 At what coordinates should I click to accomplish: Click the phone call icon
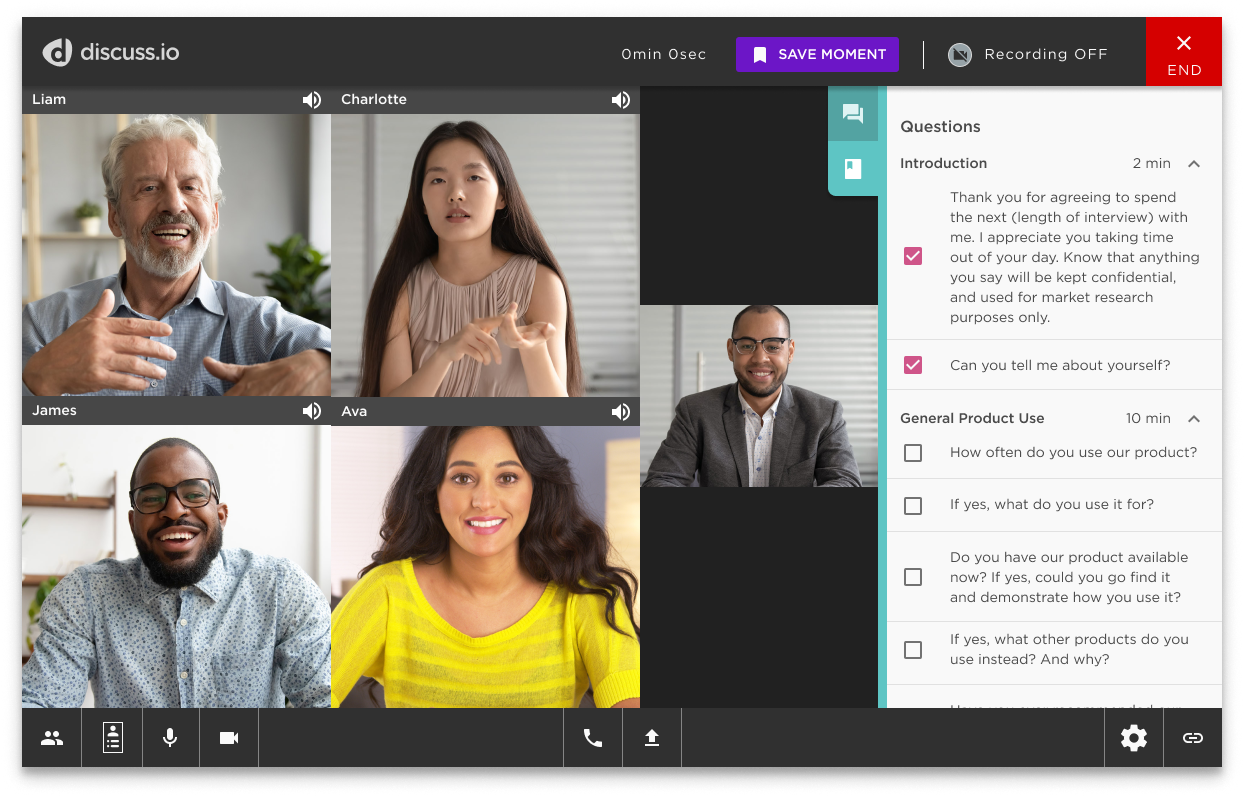click(x=593, y=738)
